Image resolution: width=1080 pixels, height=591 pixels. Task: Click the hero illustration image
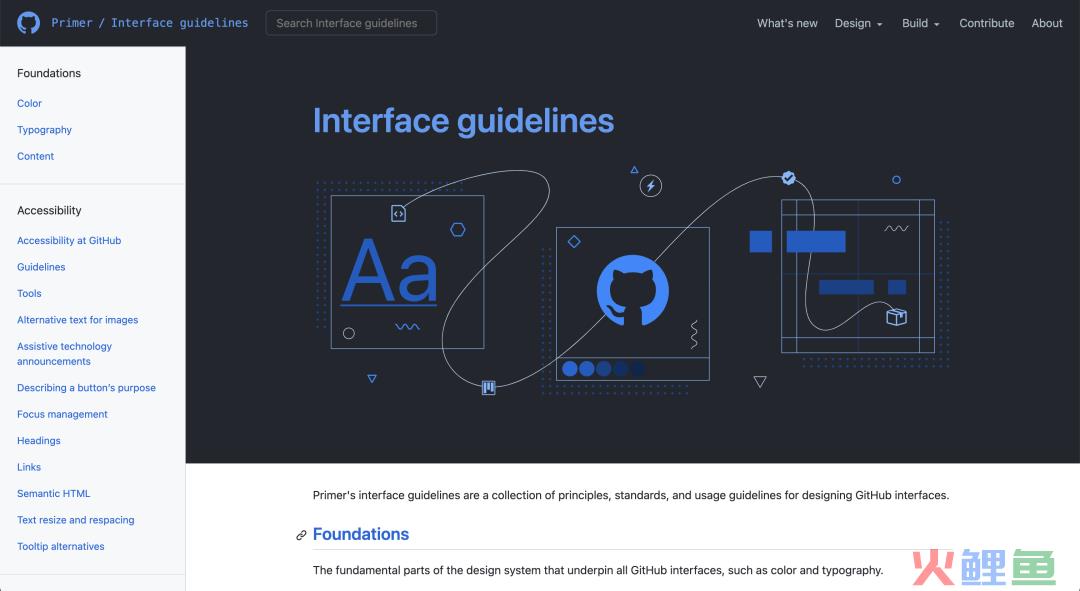pyautogui.click(x=632, y=281)
